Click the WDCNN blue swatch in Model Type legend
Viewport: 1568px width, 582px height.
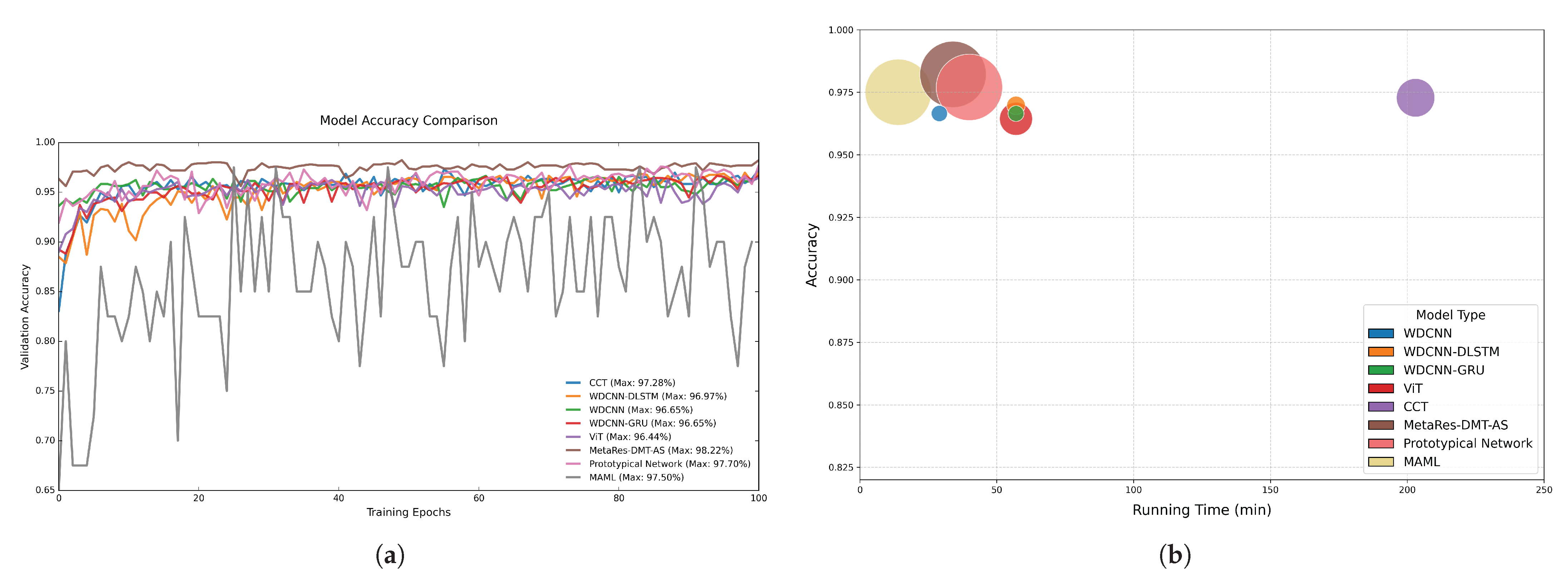pos(1381,334)
